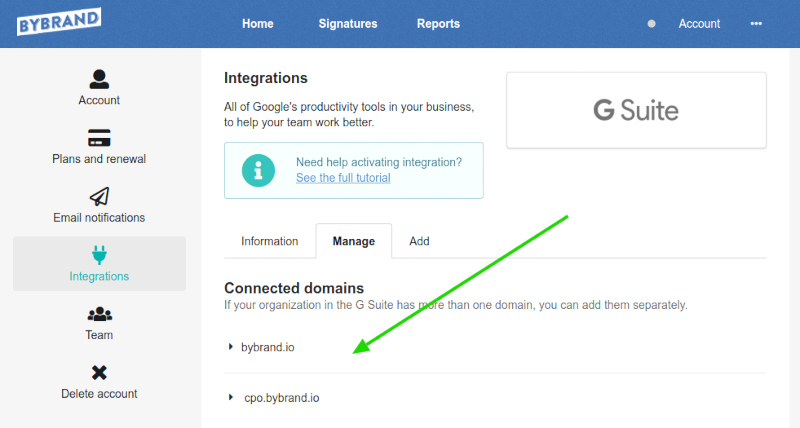Open Signatures in top navigation
The image size is (800, 428).
(x=348, y=23)
